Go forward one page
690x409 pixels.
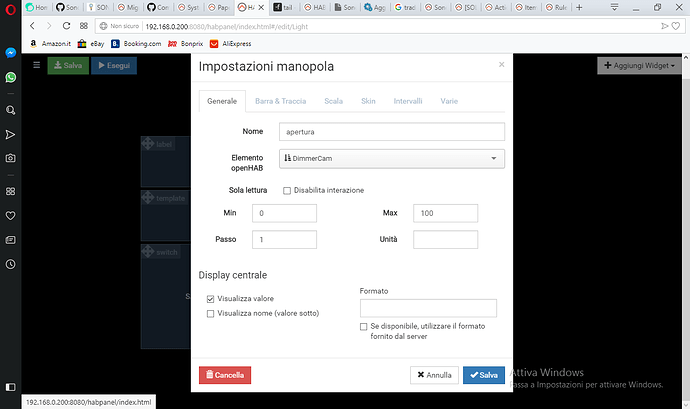point(49,26)
